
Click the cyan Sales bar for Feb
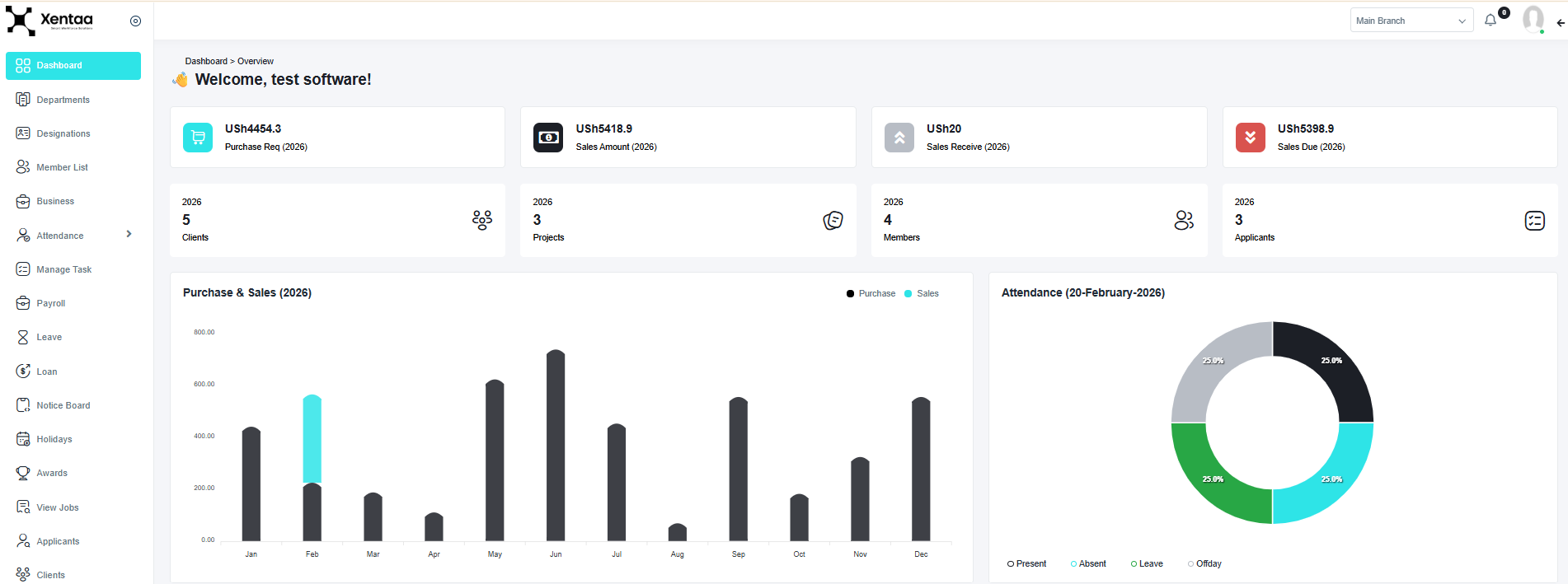tap(312, 438)
